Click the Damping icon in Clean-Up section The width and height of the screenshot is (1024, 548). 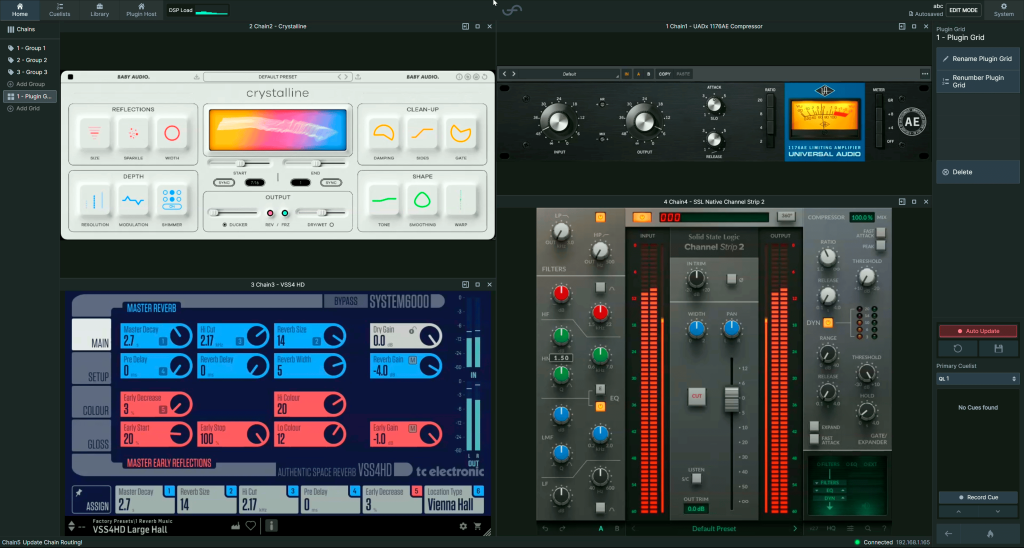click(383, 134)
